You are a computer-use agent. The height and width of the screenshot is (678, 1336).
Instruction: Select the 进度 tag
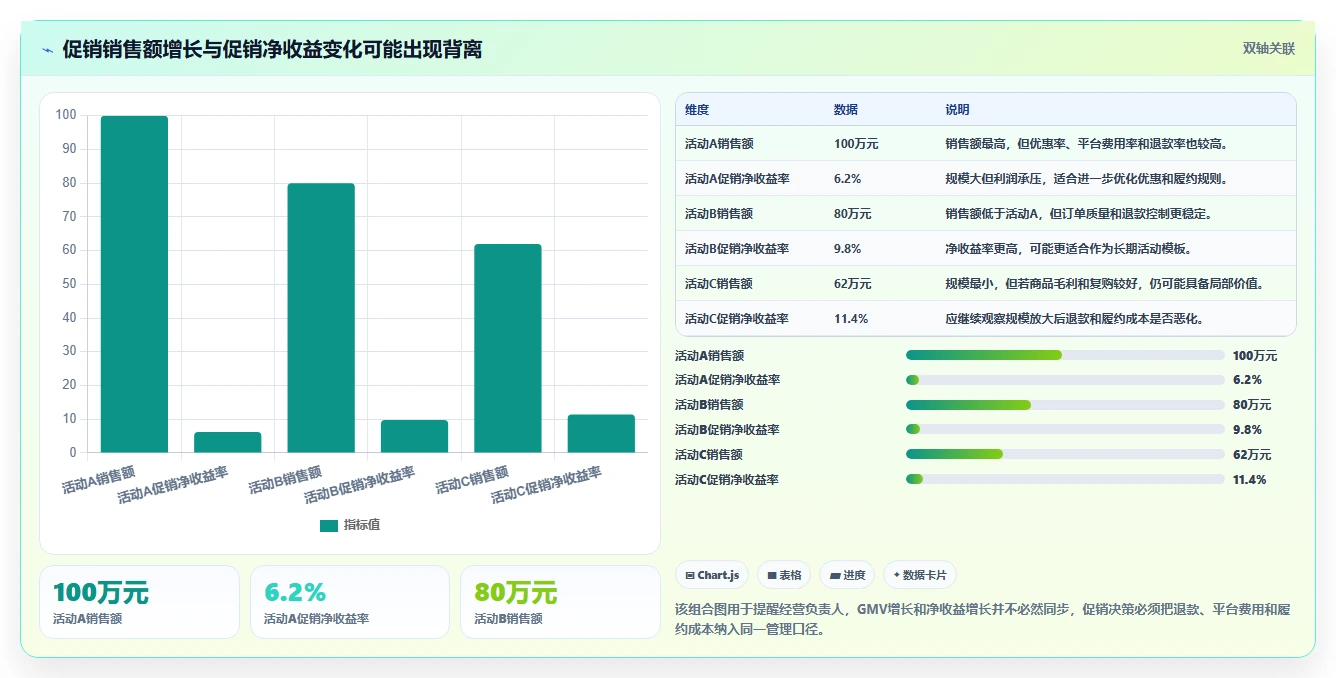(847, 575)
